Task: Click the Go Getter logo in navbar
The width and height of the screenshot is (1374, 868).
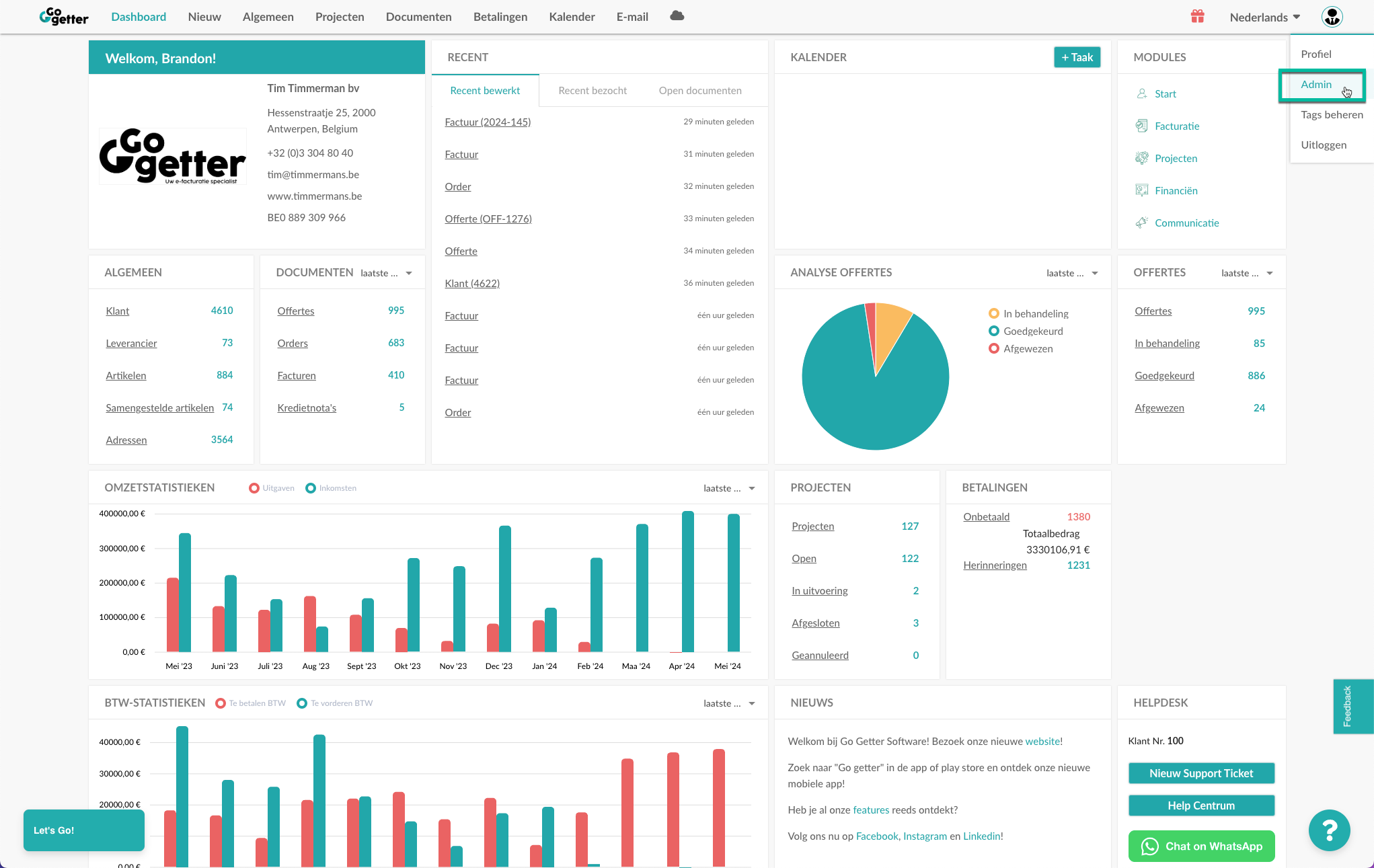Action: click(64, 17)
